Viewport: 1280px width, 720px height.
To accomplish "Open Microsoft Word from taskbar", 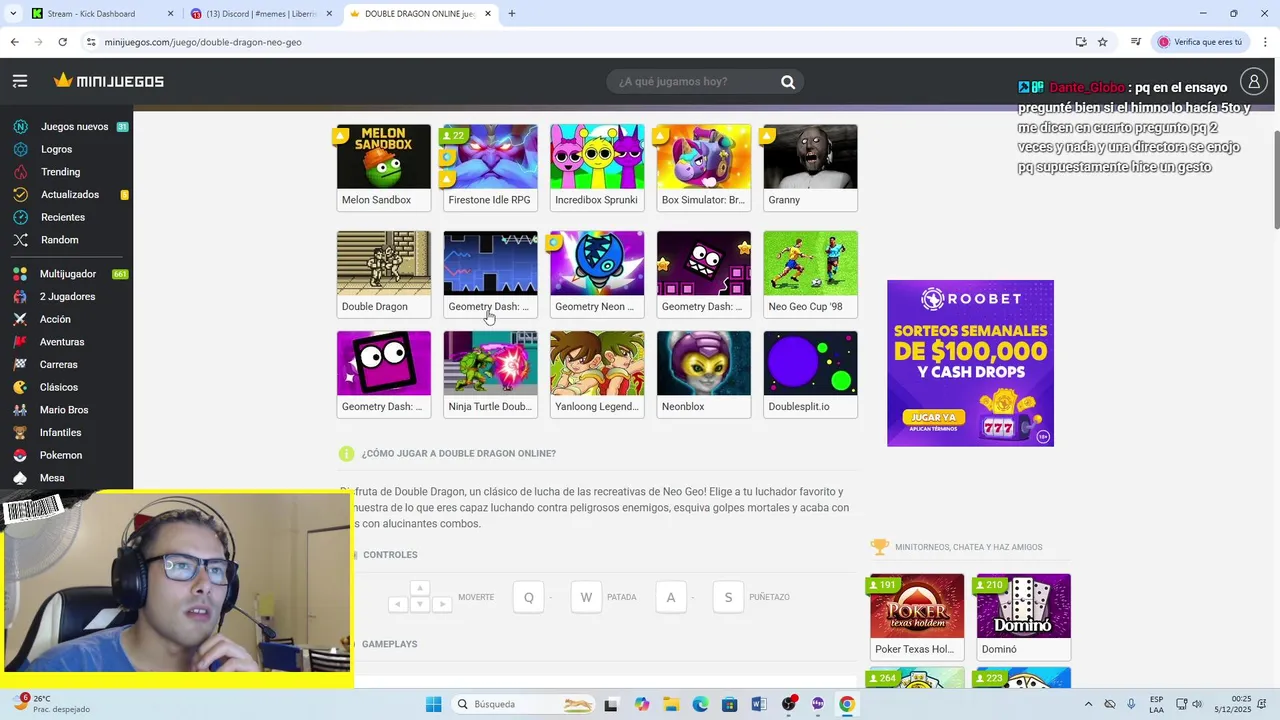I will point(759,704).
